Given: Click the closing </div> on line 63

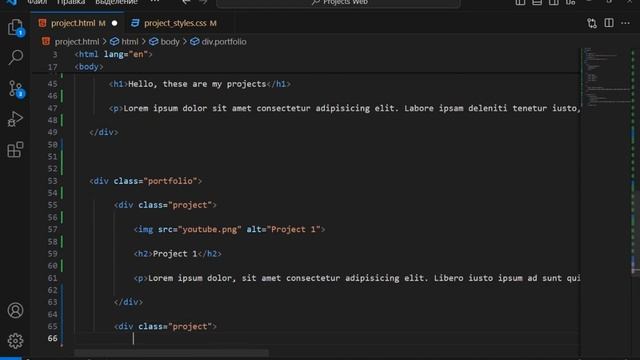Looking at the screenshot, I should pyautogui.click(x=128, y=302).
